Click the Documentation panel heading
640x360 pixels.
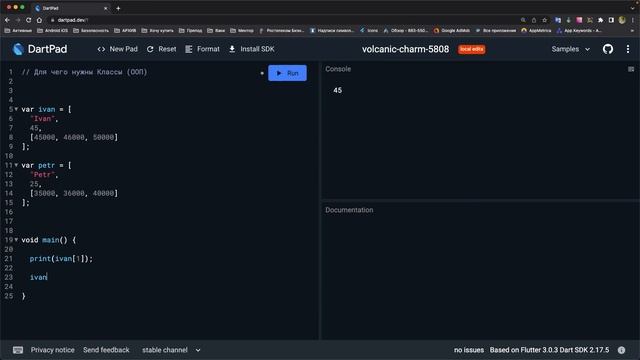click(x=349, y=210)
